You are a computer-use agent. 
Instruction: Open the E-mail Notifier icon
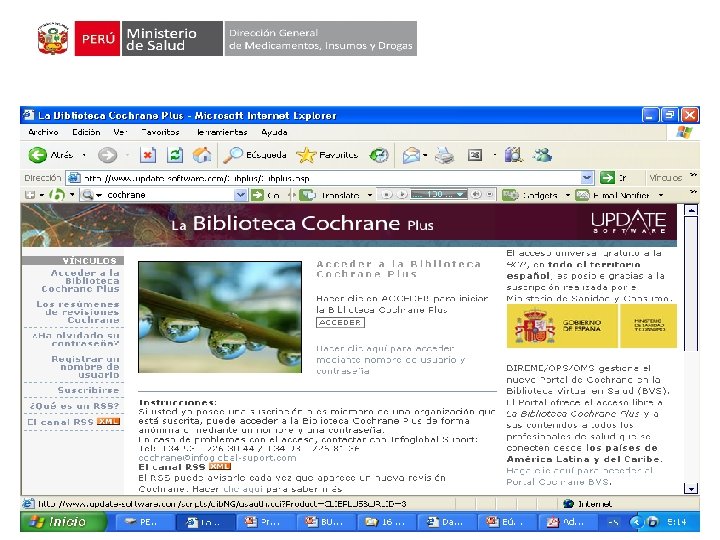point(582,195)
